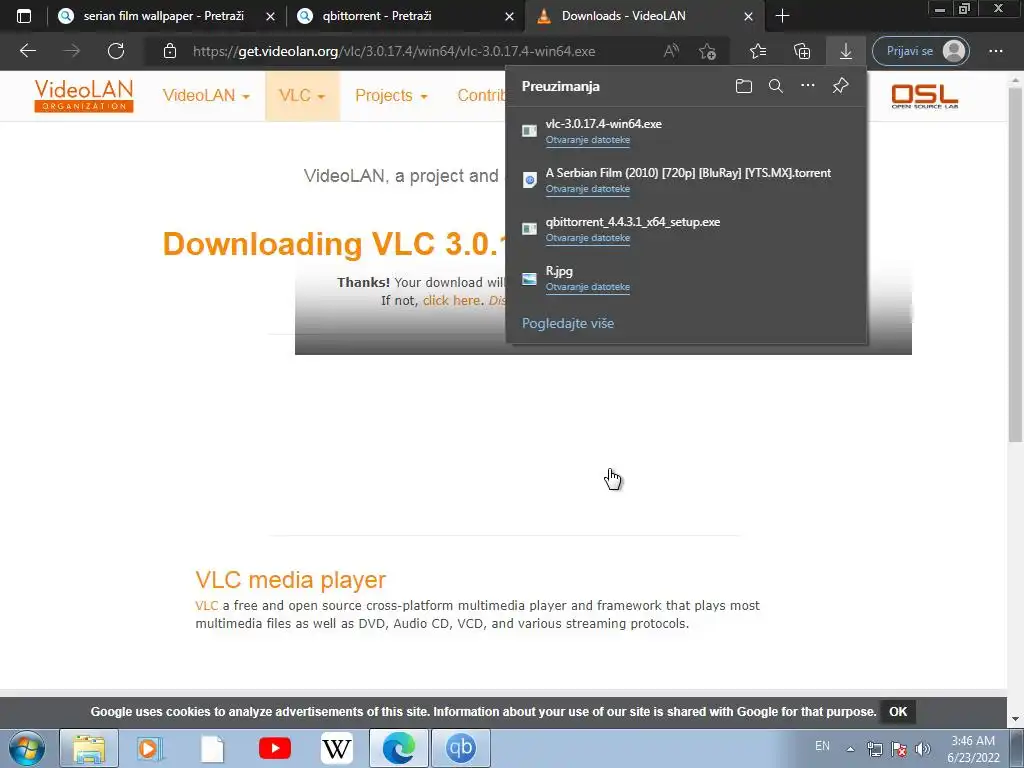Select qbittorrent_4.4.3.1_x64_setup.exe entry
Viewport: 1024px width, 768px height.
(686, 229)
